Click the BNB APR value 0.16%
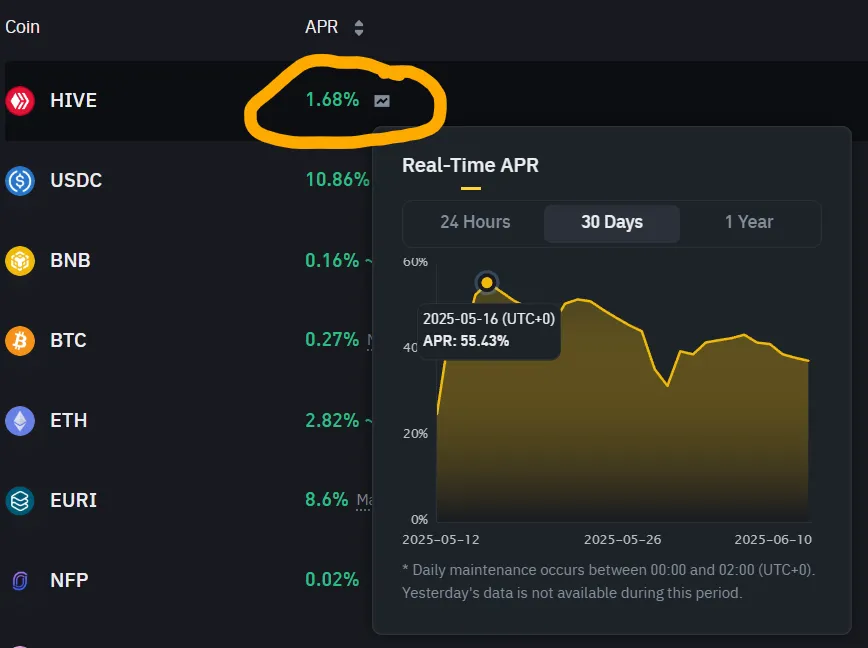This screenshot has height=648, width=868. point(332,260)
